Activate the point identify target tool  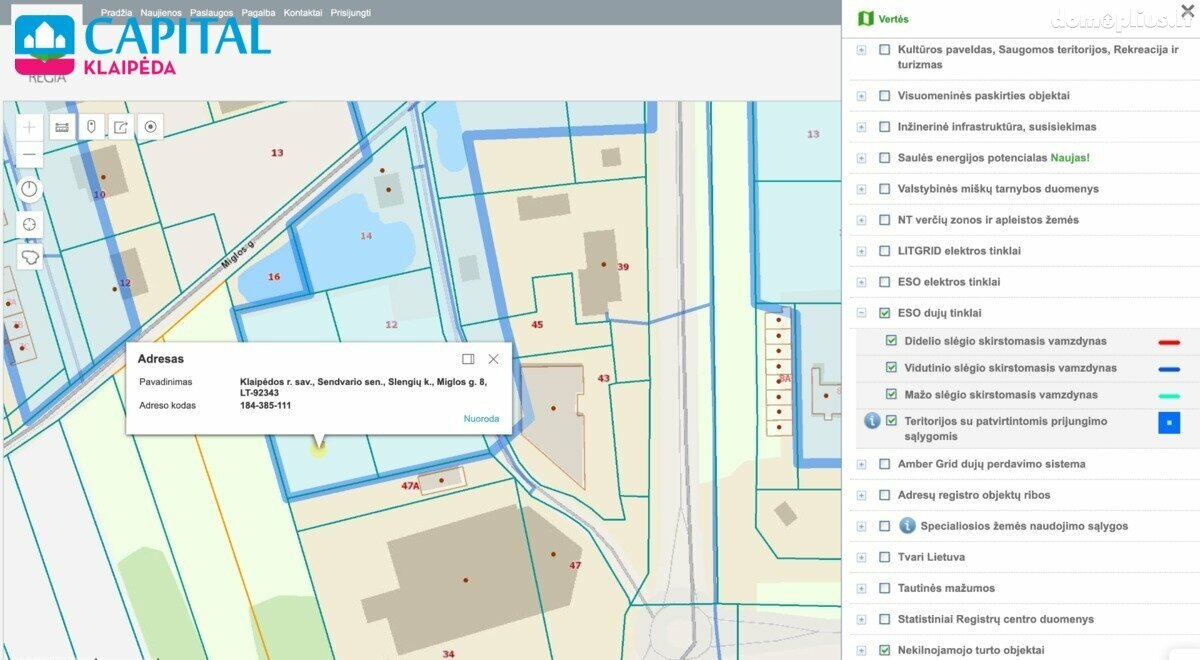coord(151,127)
